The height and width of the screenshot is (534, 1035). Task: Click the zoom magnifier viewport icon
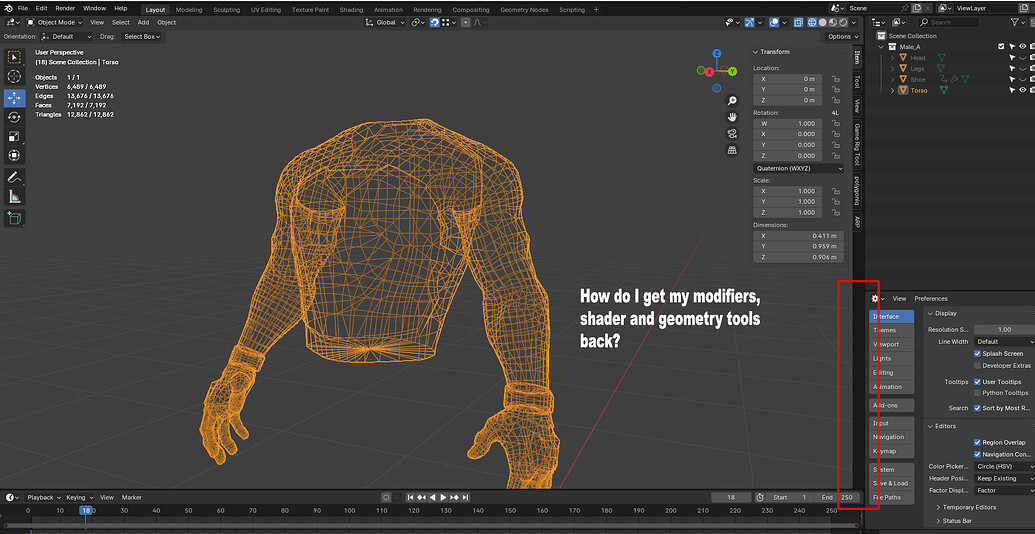pyautogui.click(x=732, y=100)
